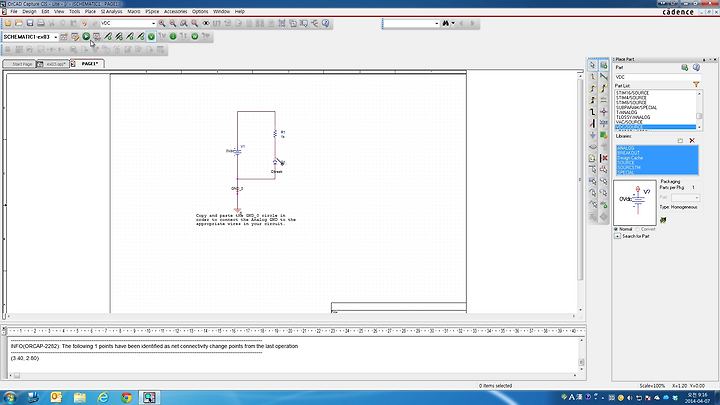Click the Place Part tool in palette
720x405 pixels.
604,65
